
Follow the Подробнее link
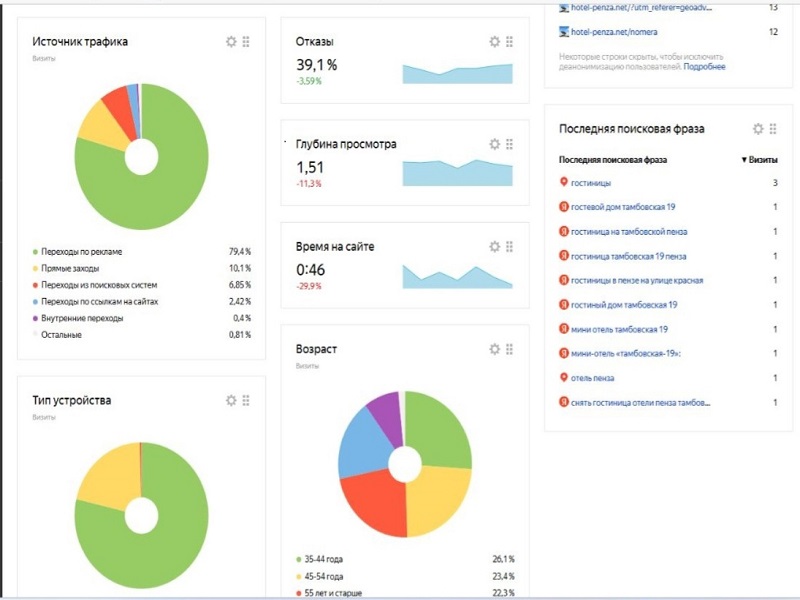[x=705, y=66]
